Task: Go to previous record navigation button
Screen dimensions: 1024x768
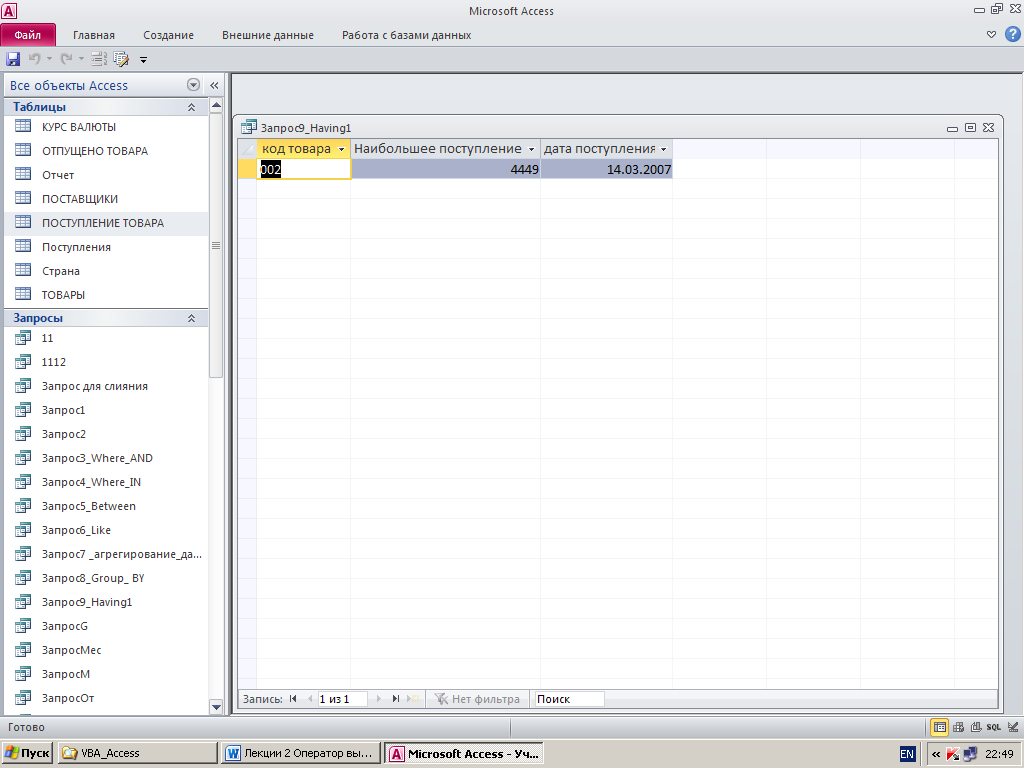Action: point(310,699)
